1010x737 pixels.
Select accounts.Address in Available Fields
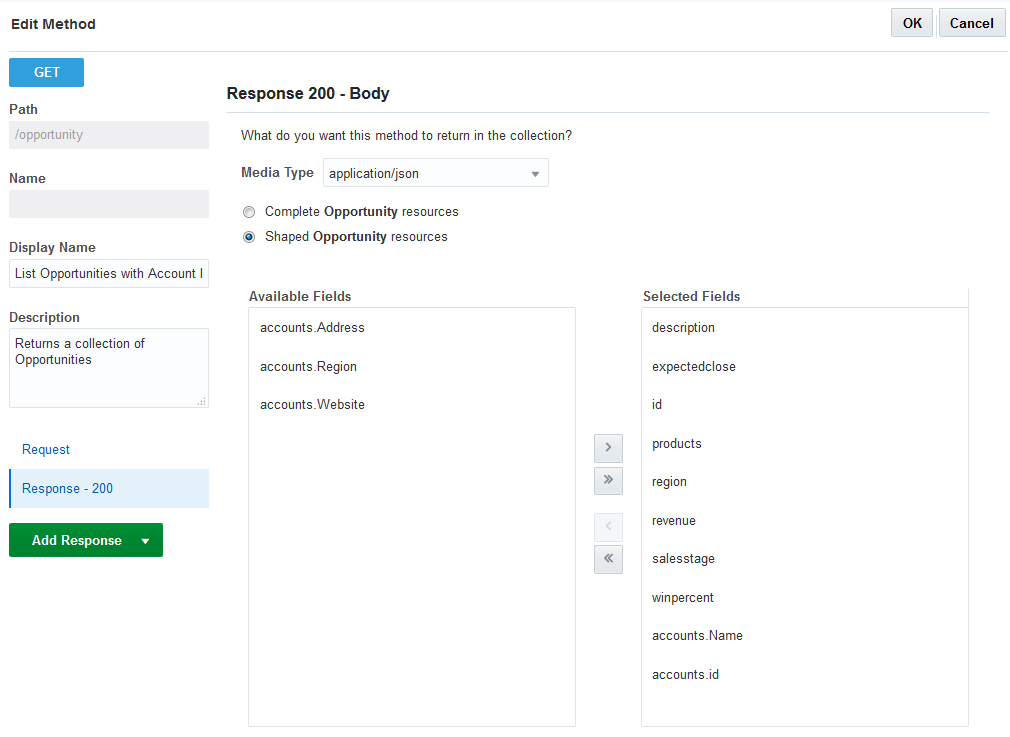pyautogui.click(x=312, y=328)
